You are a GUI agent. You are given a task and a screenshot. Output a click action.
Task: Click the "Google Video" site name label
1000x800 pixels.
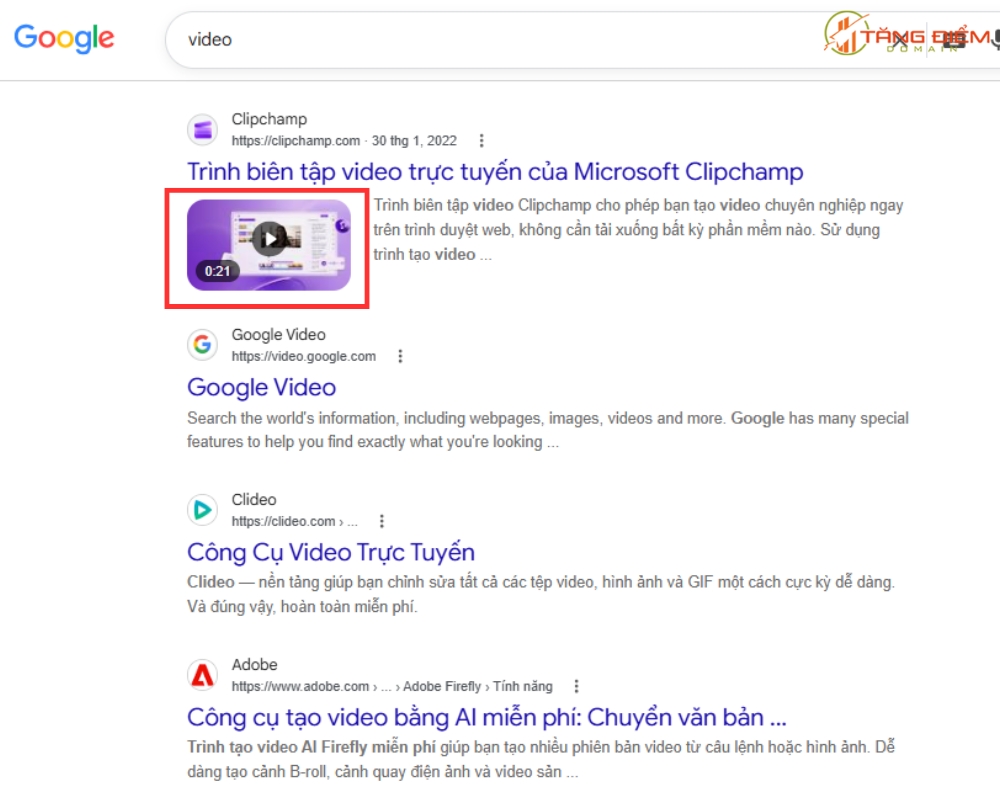(278, 335)
